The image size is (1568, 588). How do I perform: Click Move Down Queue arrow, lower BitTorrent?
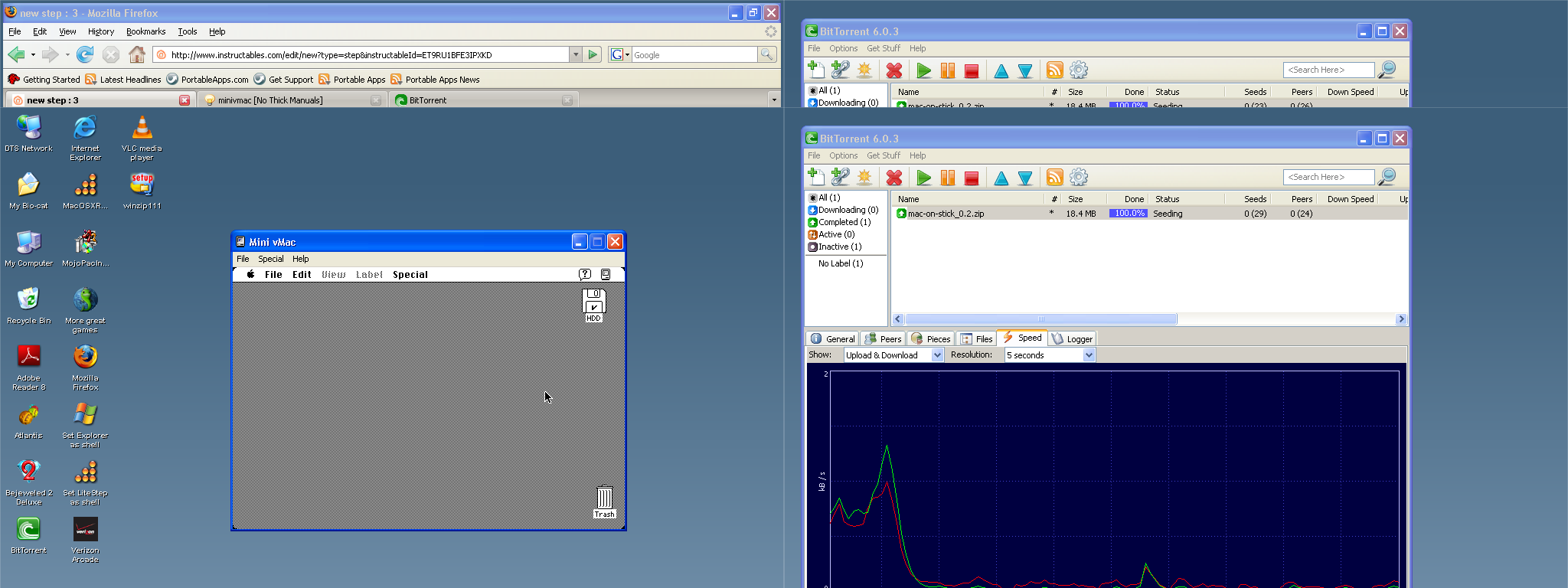click(1025, 178)
